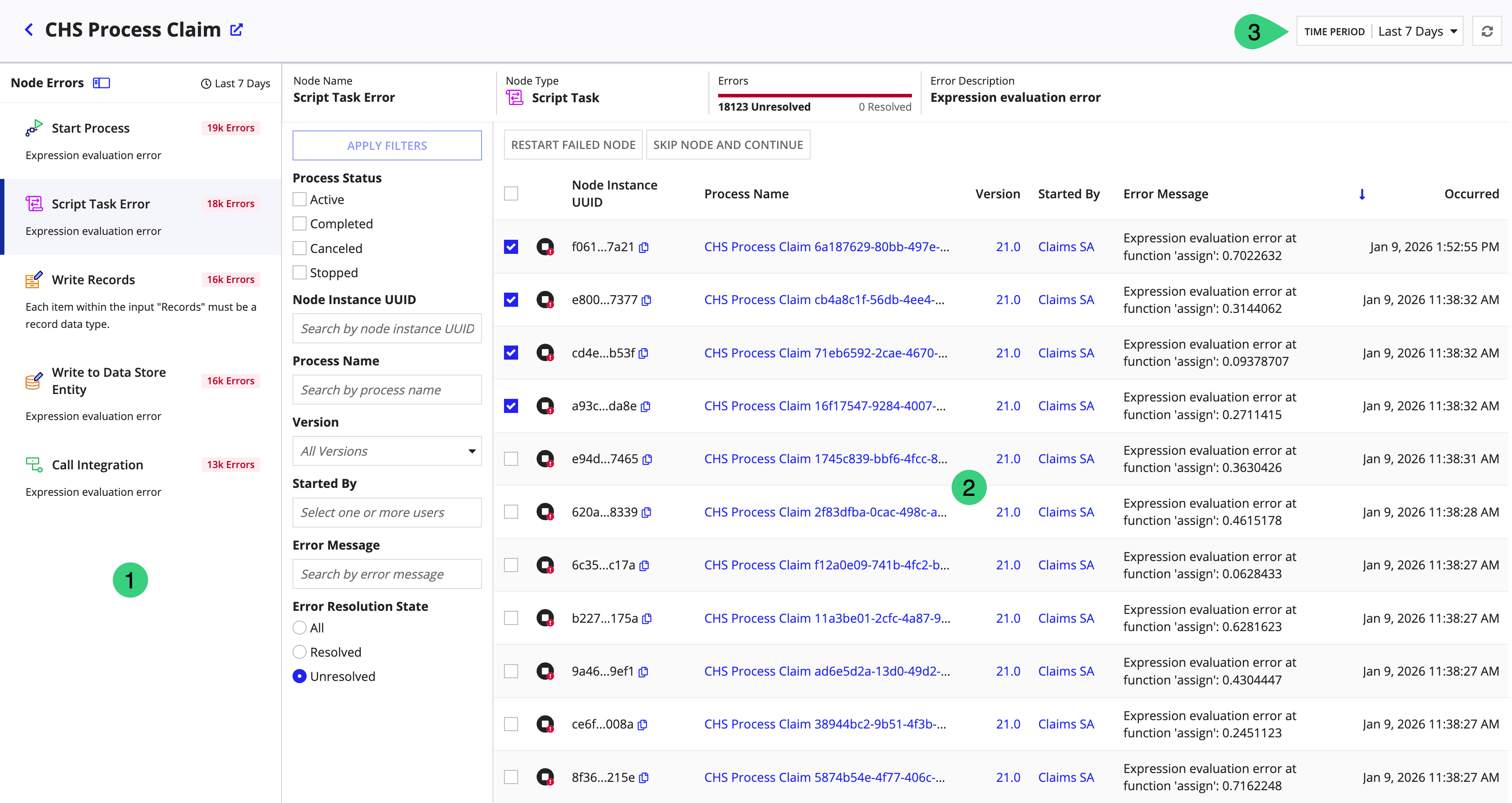The image size is (1512, 803).
Task: Go back using the left chevron arrow
Action: click(x=28, y=30)
